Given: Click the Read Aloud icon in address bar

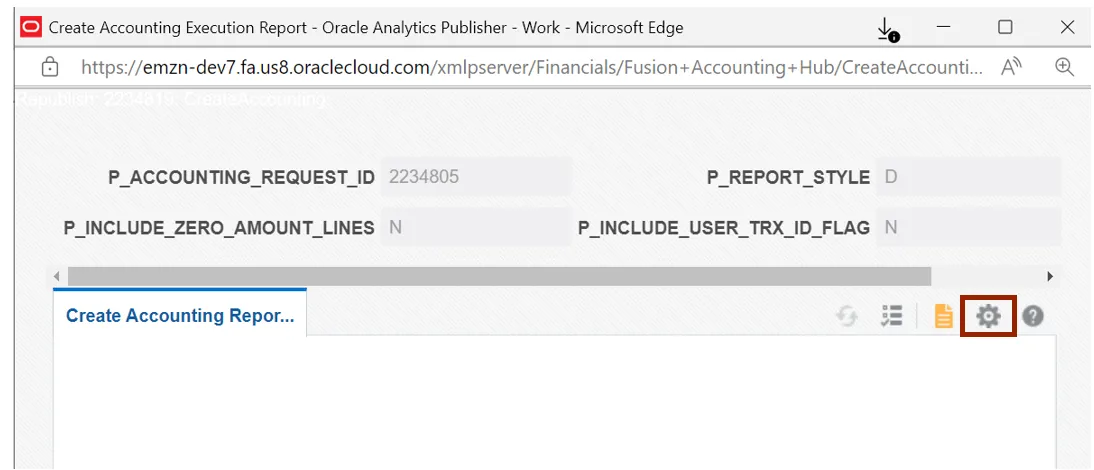Looking at the screenshot, I should (1012, 67).
